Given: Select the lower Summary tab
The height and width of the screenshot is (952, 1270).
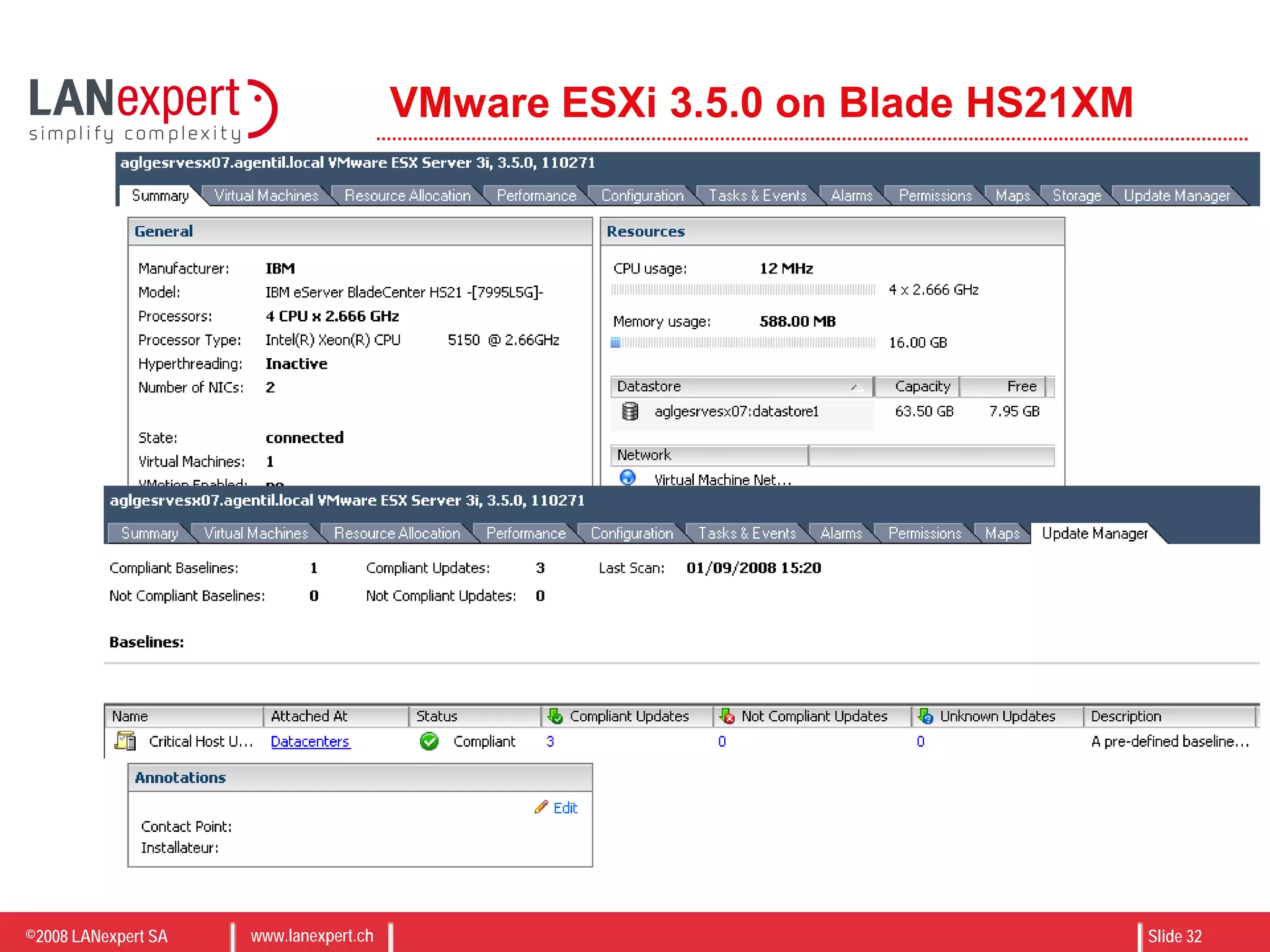Looking at the screenshot, I should pos(149,534).
